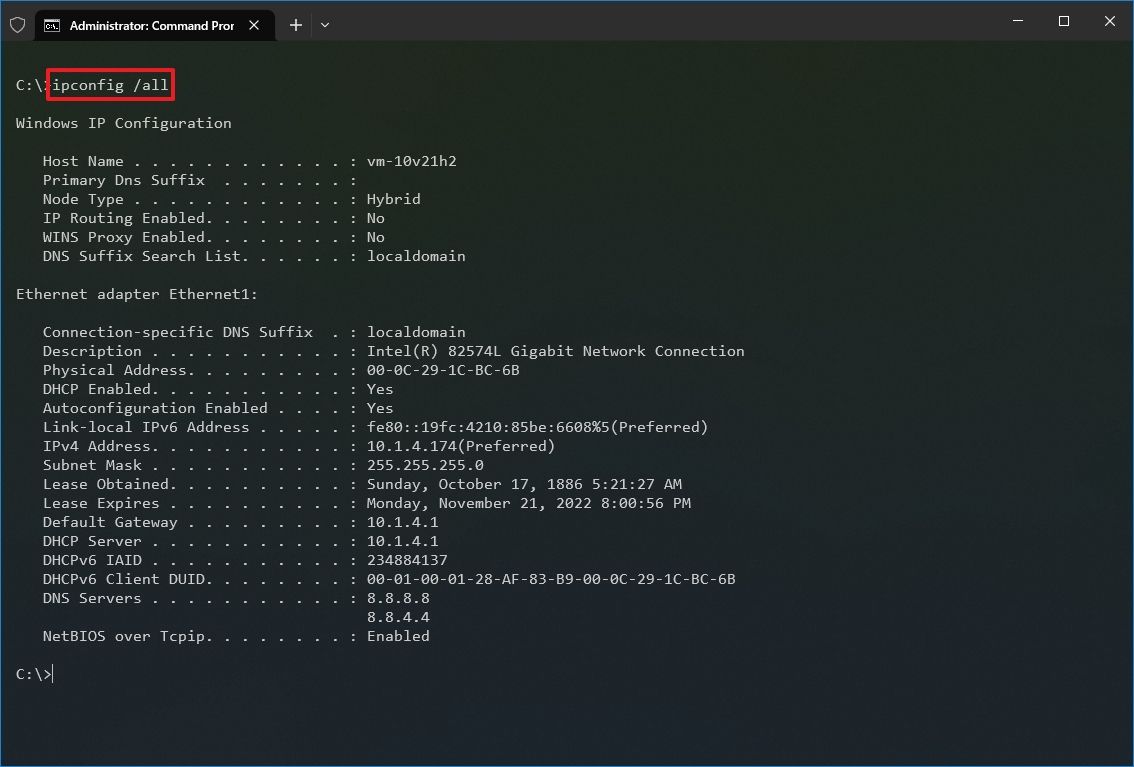Click the subnet mask 255.255.255.0
1134x767 pixels.
[x=425, y=465]
